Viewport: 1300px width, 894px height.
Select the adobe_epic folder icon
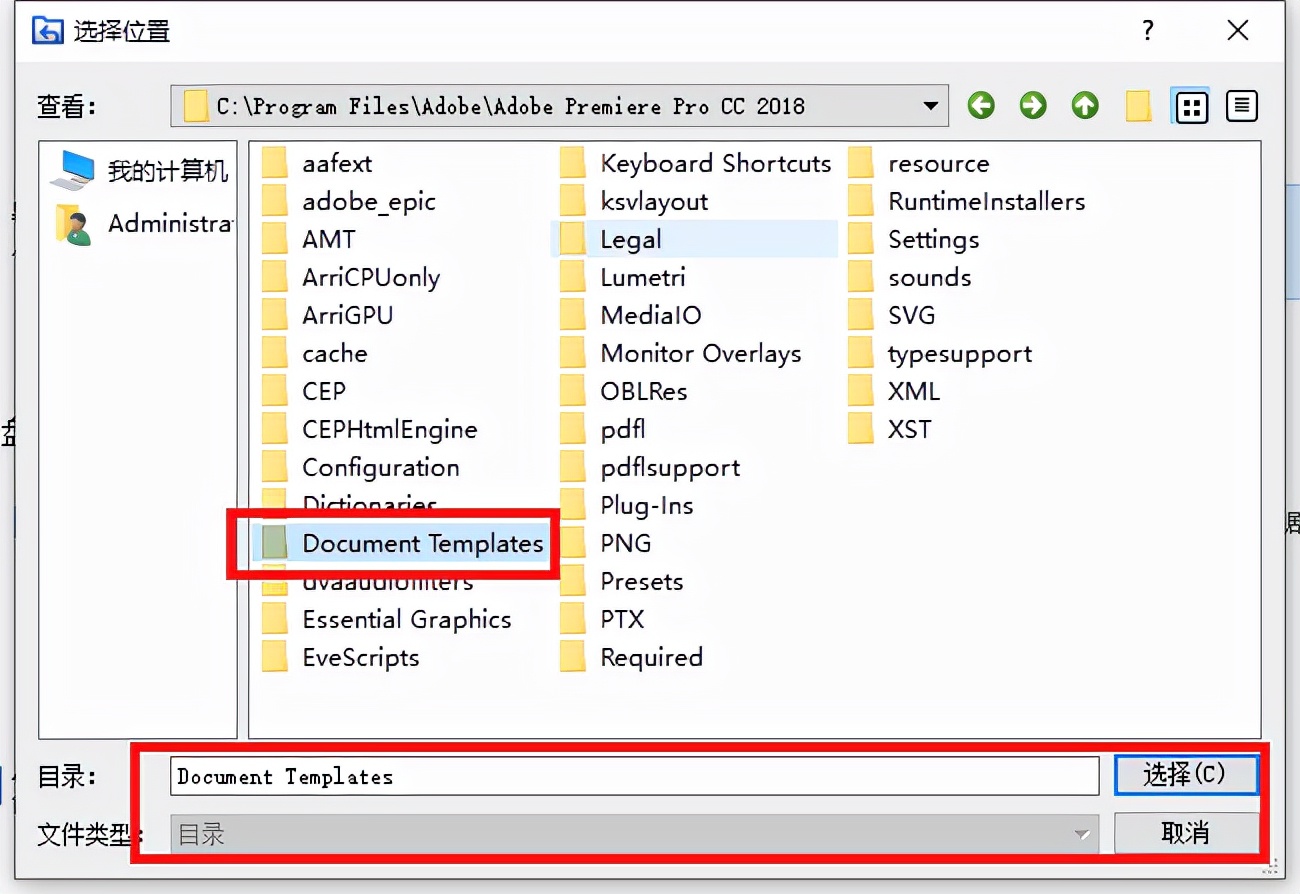[275, 201]
